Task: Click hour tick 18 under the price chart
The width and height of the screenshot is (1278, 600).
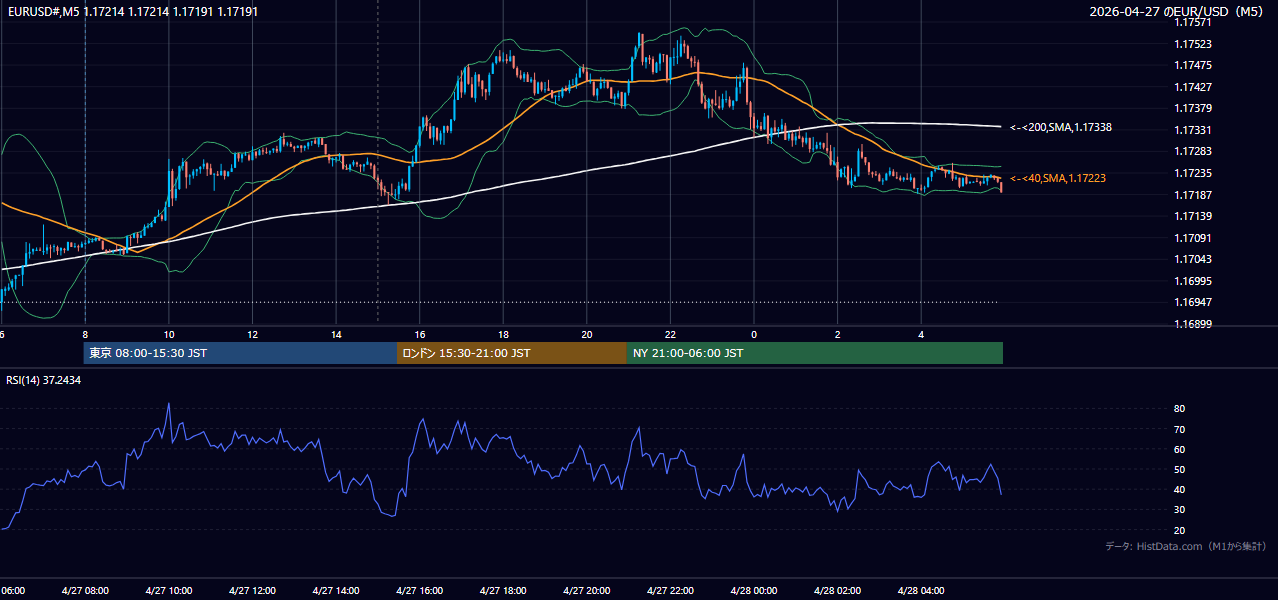Action: point(503,334)
